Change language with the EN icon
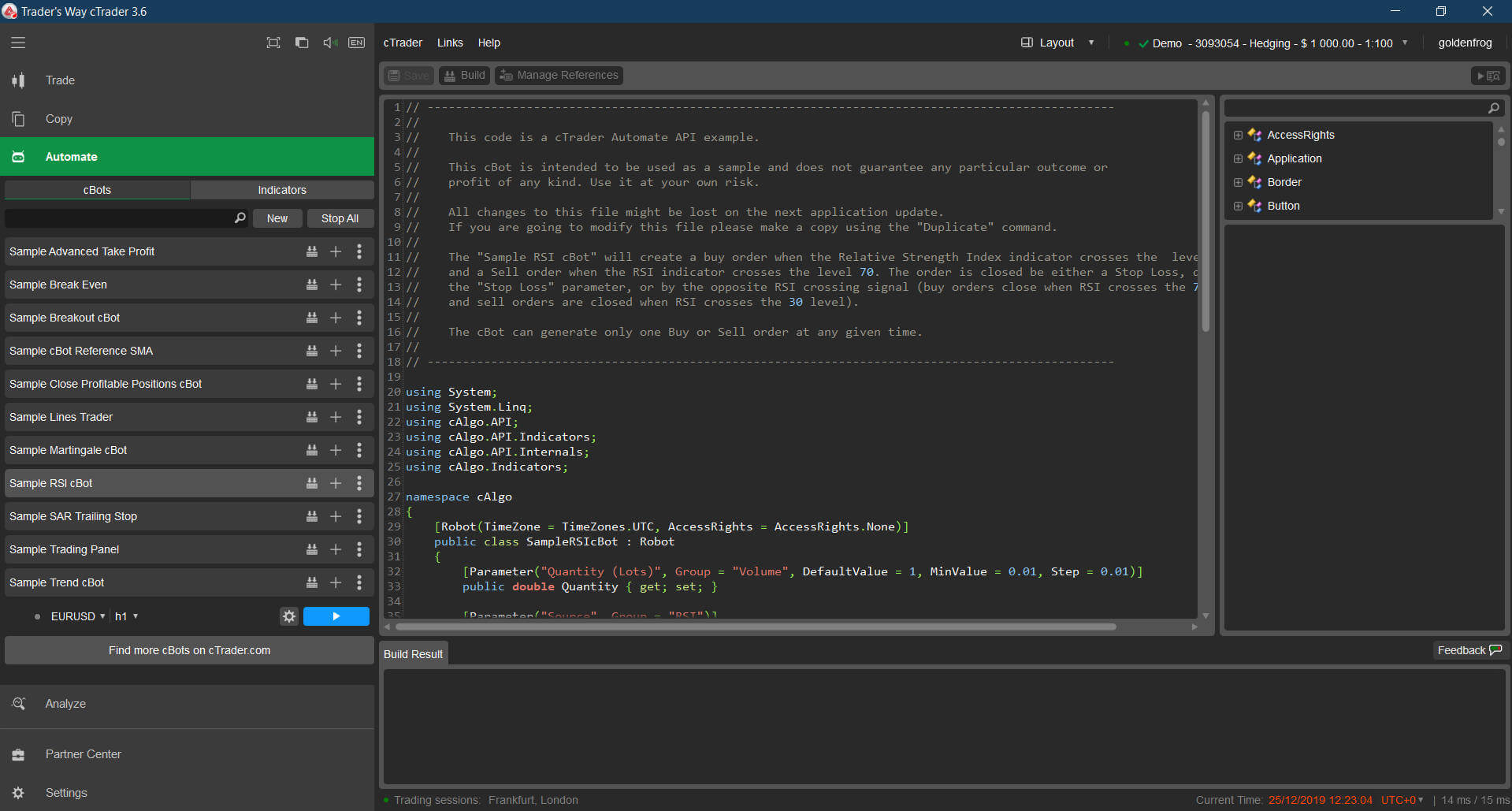 [x=357, y=43]
